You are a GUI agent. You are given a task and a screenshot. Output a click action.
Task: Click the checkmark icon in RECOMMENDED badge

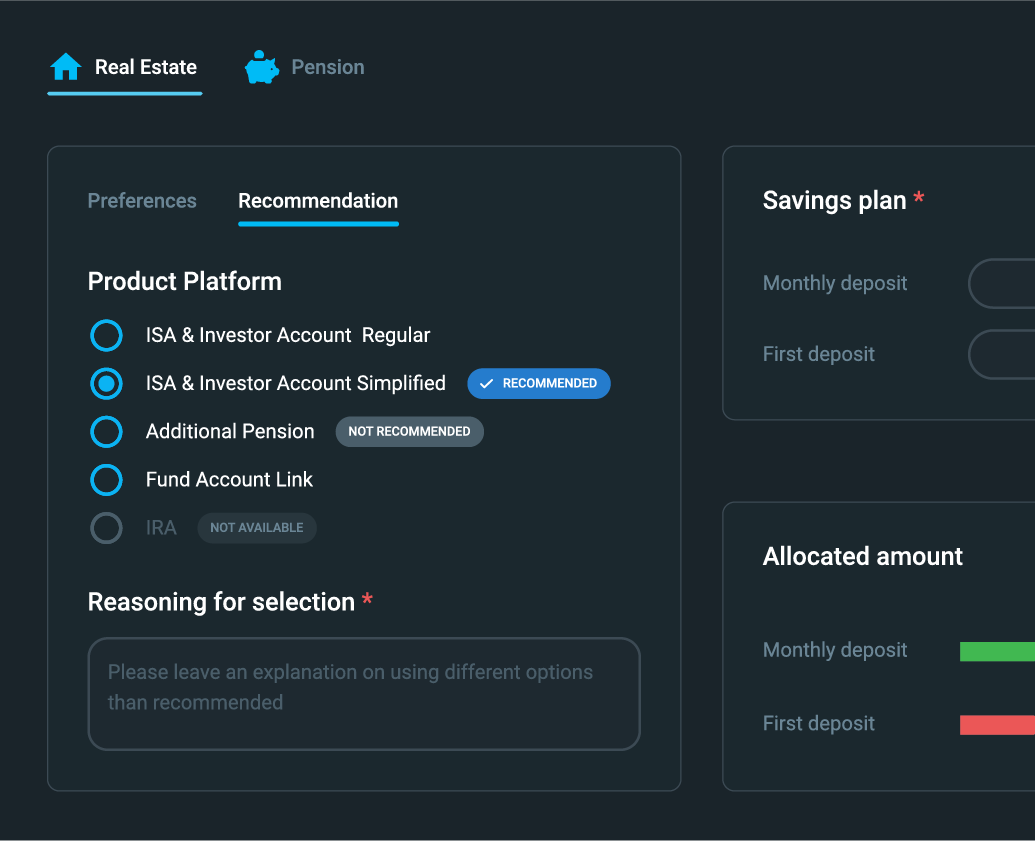coord(486,384)
